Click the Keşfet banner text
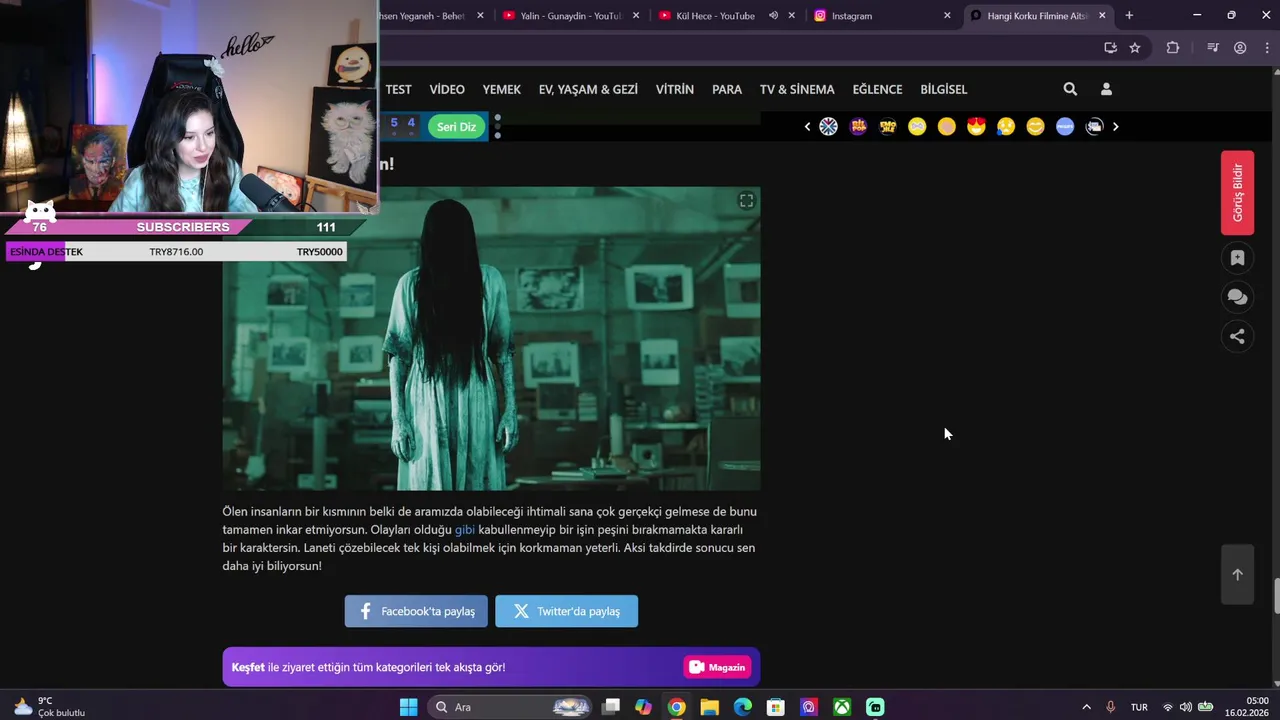This screenshot has height=720, width=1280. coord(368,667)
